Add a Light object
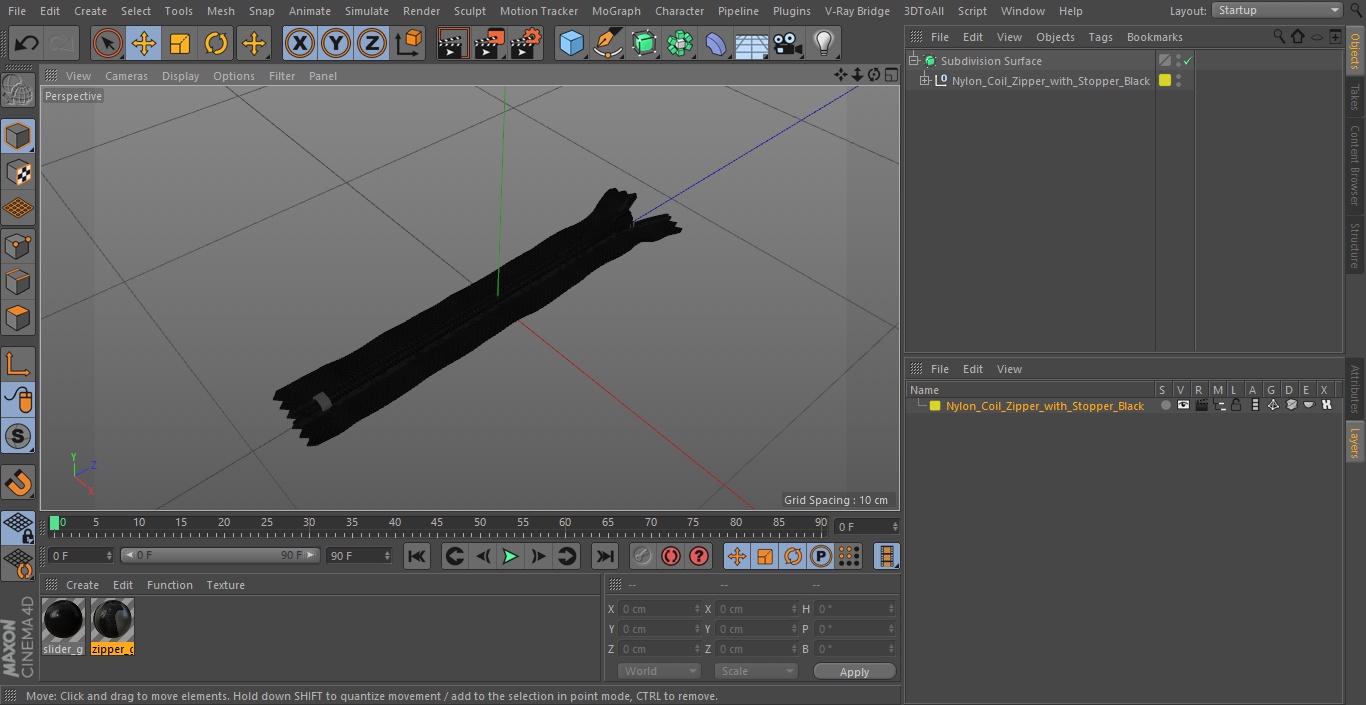The image size is (1366, 705). tap(824, 43)
